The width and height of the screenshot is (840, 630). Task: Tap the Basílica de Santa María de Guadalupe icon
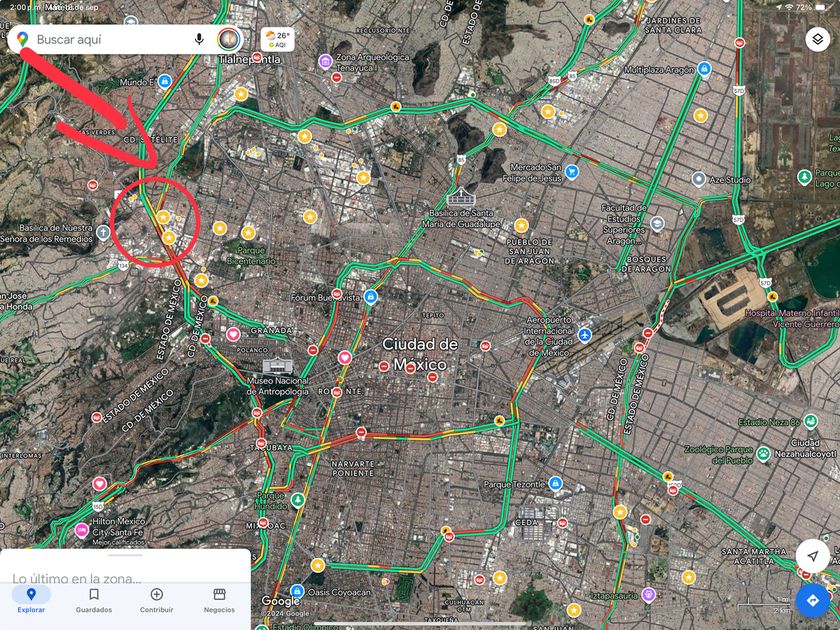click(x=461, y=197)
